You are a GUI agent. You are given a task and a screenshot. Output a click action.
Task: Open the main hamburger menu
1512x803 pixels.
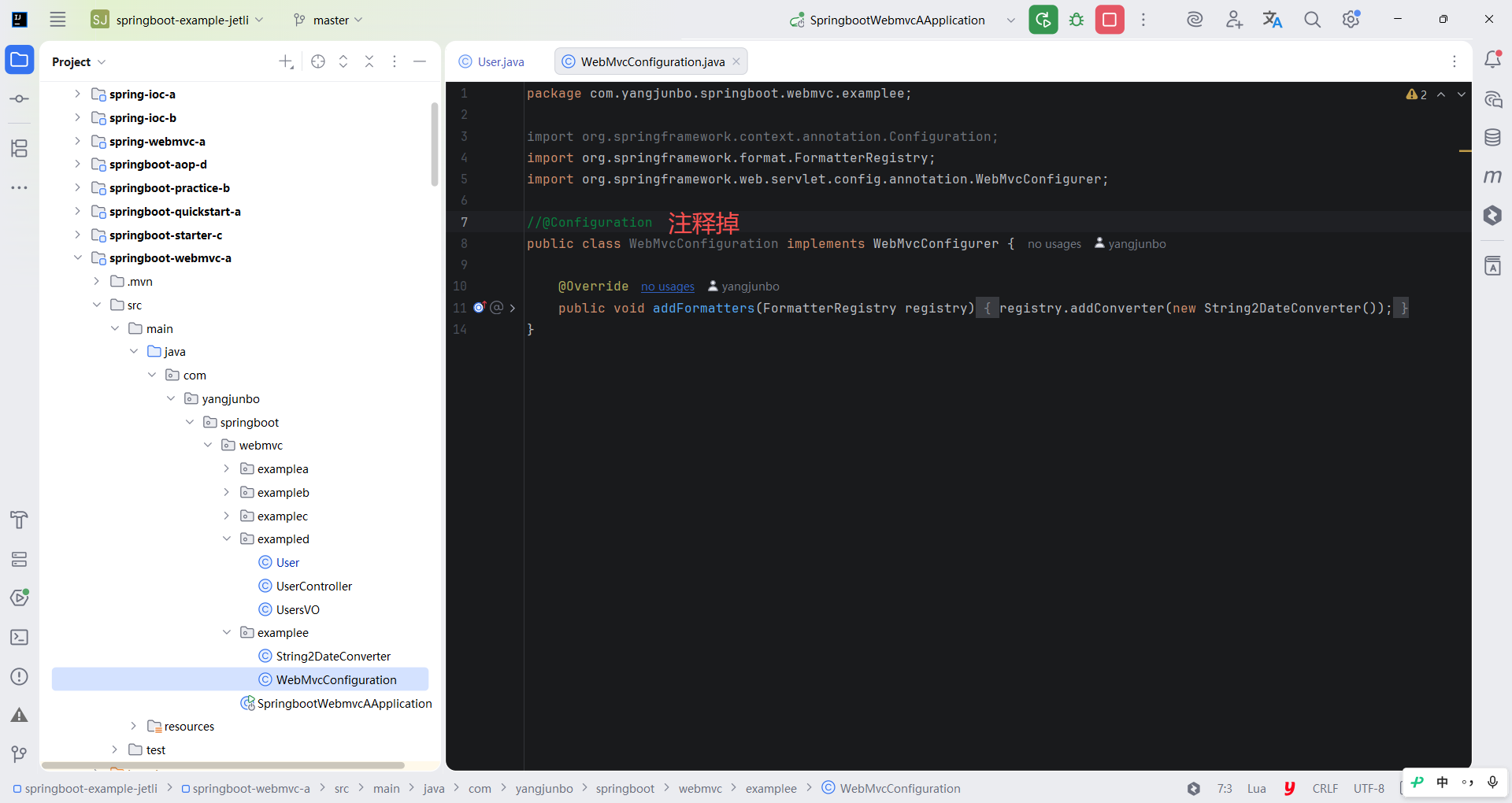(x=57, y=20)
